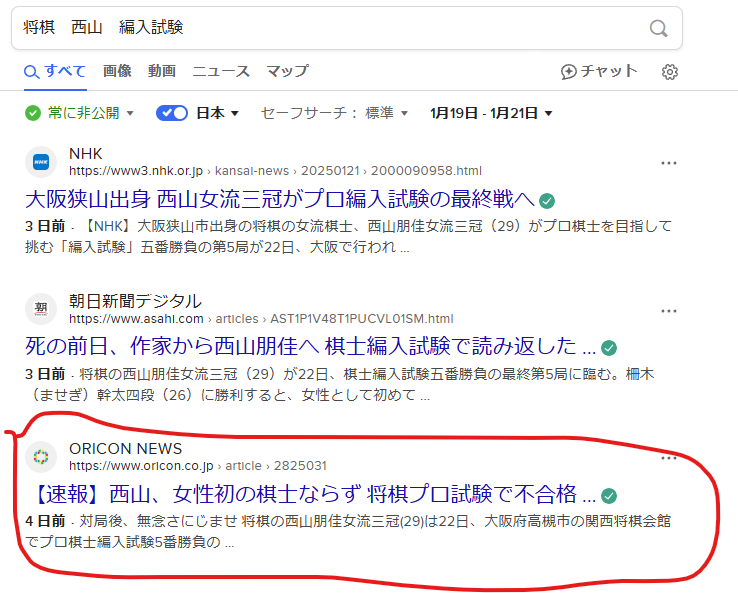Click green check icon next to 常に非公開
The image size is (738, 593).
[33, 113]
